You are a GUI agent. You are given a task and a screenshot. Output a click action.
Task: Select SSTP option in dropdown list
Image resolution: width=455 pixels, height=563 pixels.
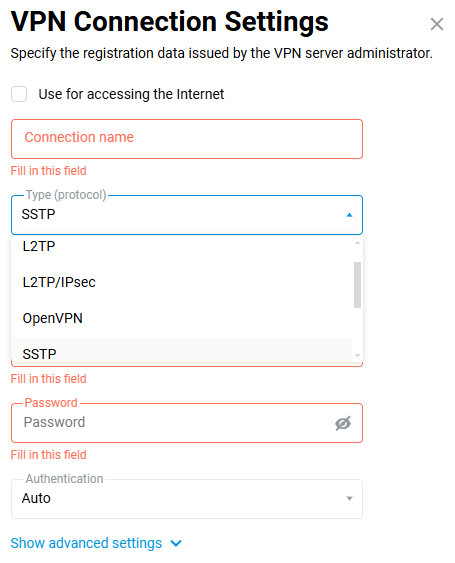pyautogui.click(x=182, y=350)
